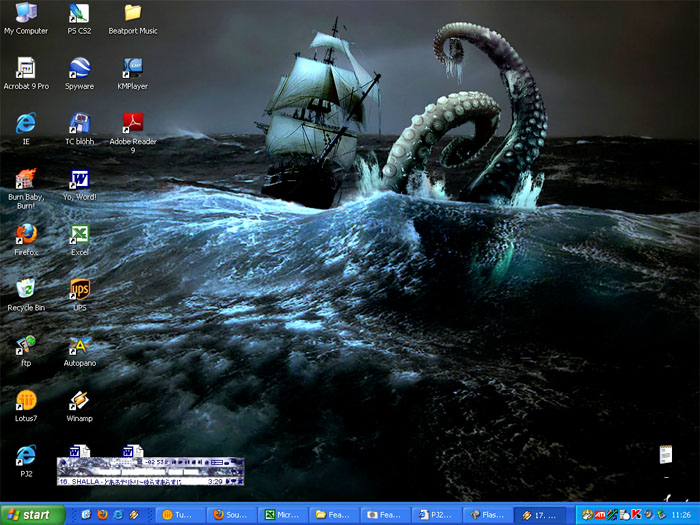Launch Autopano from the desktop

coord(79,346)
